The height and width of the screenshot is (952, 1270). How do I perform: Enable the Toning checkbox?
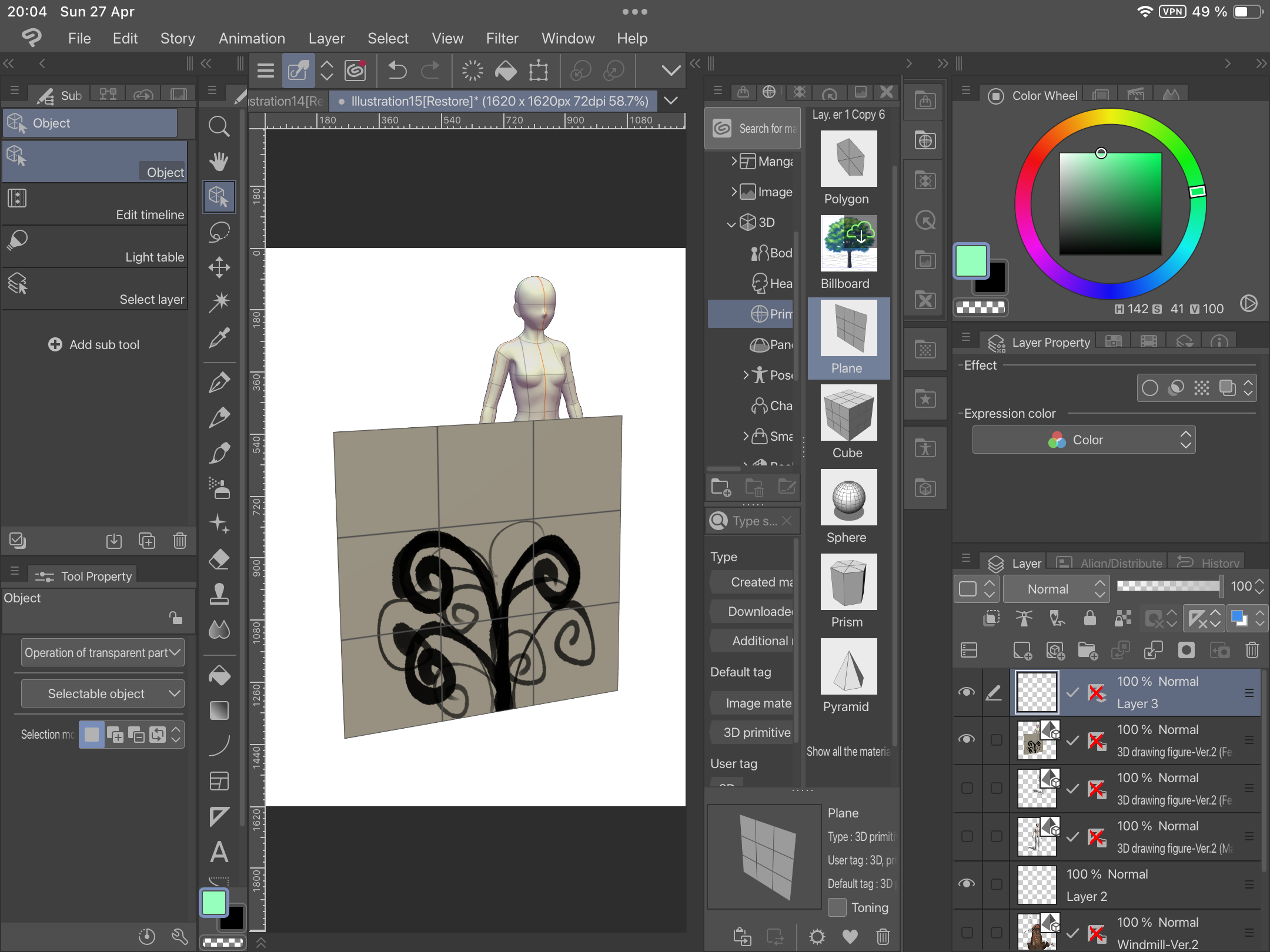[x=837, y=907]
